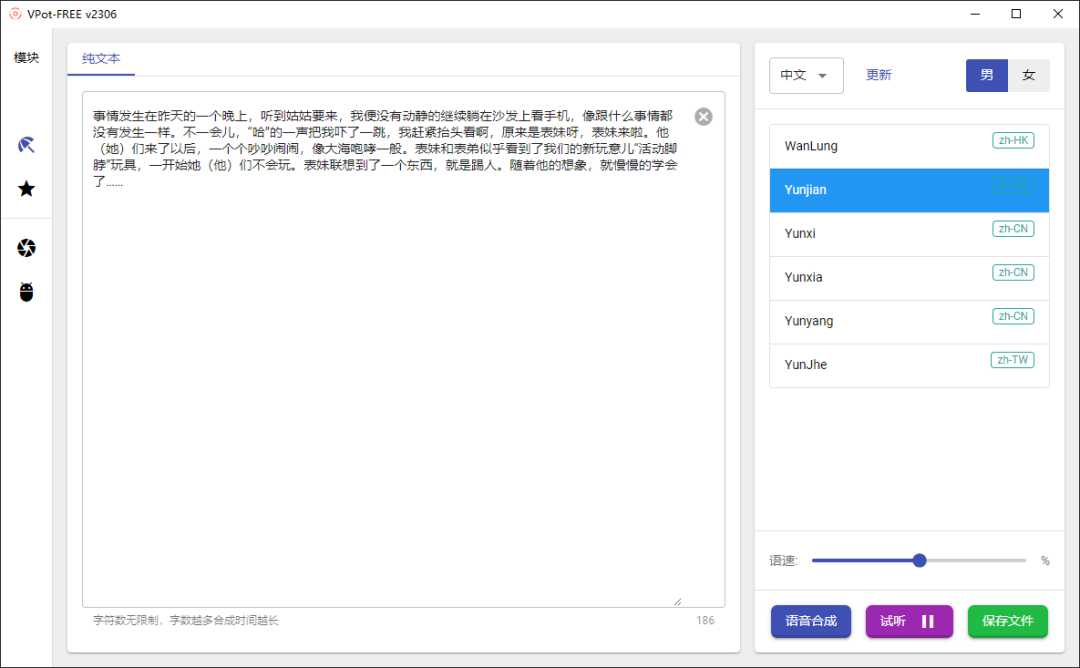Switch to the 纯文本 tab
This screenshot has height=668, width=1080.
coord(101,59)
